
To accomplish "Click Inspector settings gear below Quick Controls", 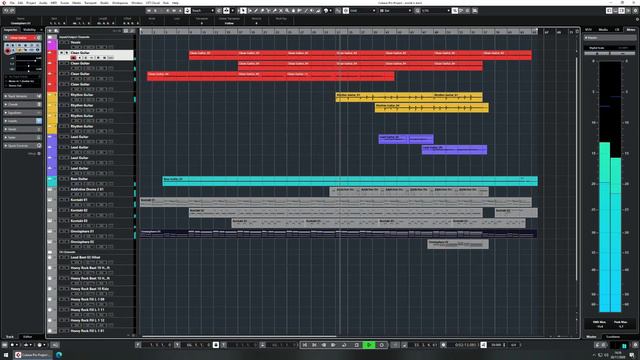I will pyautogui.click(x=39, y=153).
